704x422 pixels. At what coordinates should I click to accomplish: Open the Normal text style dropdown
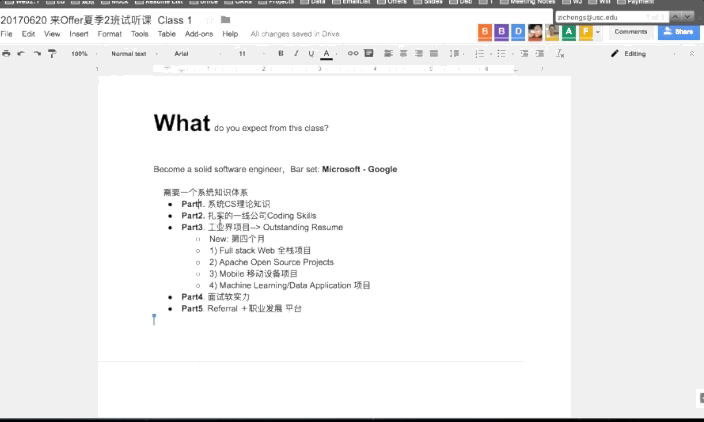coord(134,53)
